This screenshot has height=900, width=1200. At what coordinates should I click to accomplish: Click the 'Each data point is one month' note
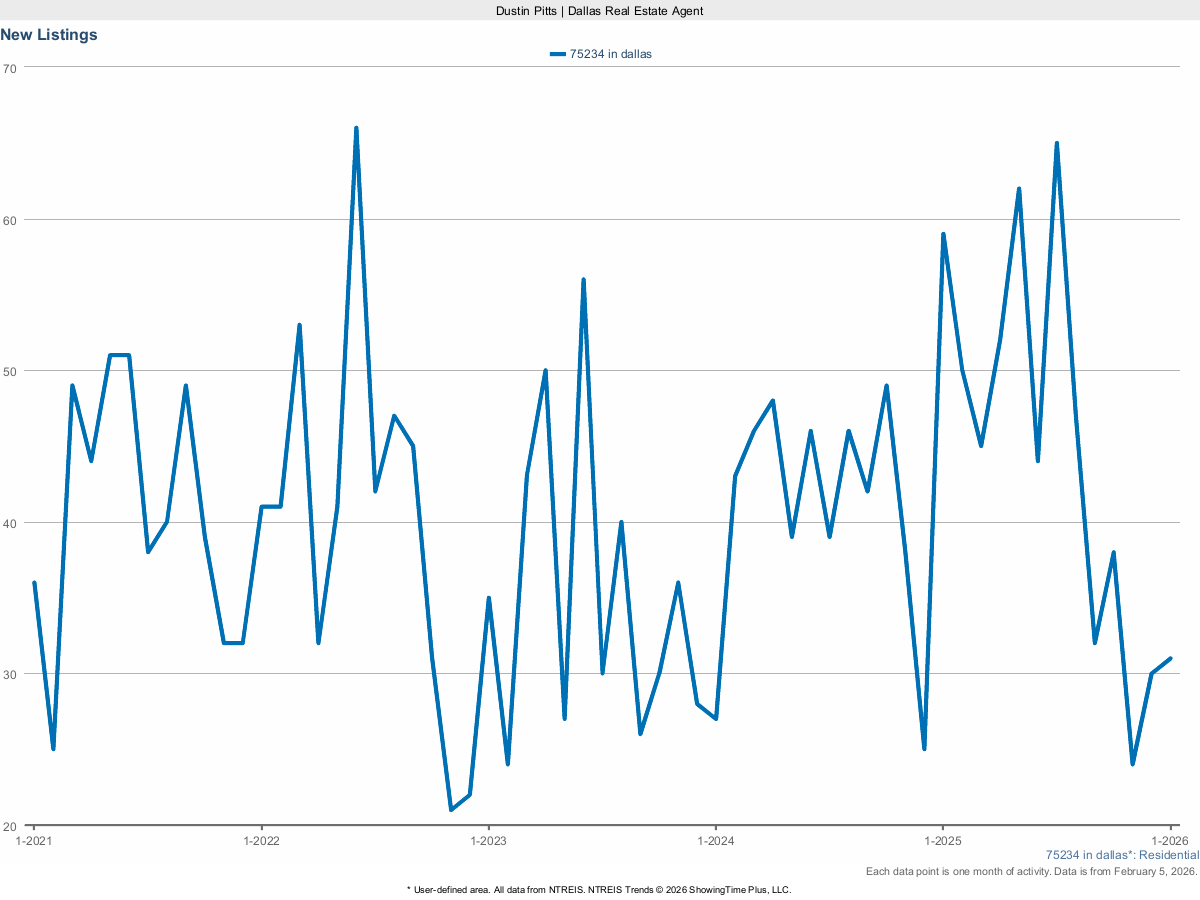click(x=1030, y=871)
